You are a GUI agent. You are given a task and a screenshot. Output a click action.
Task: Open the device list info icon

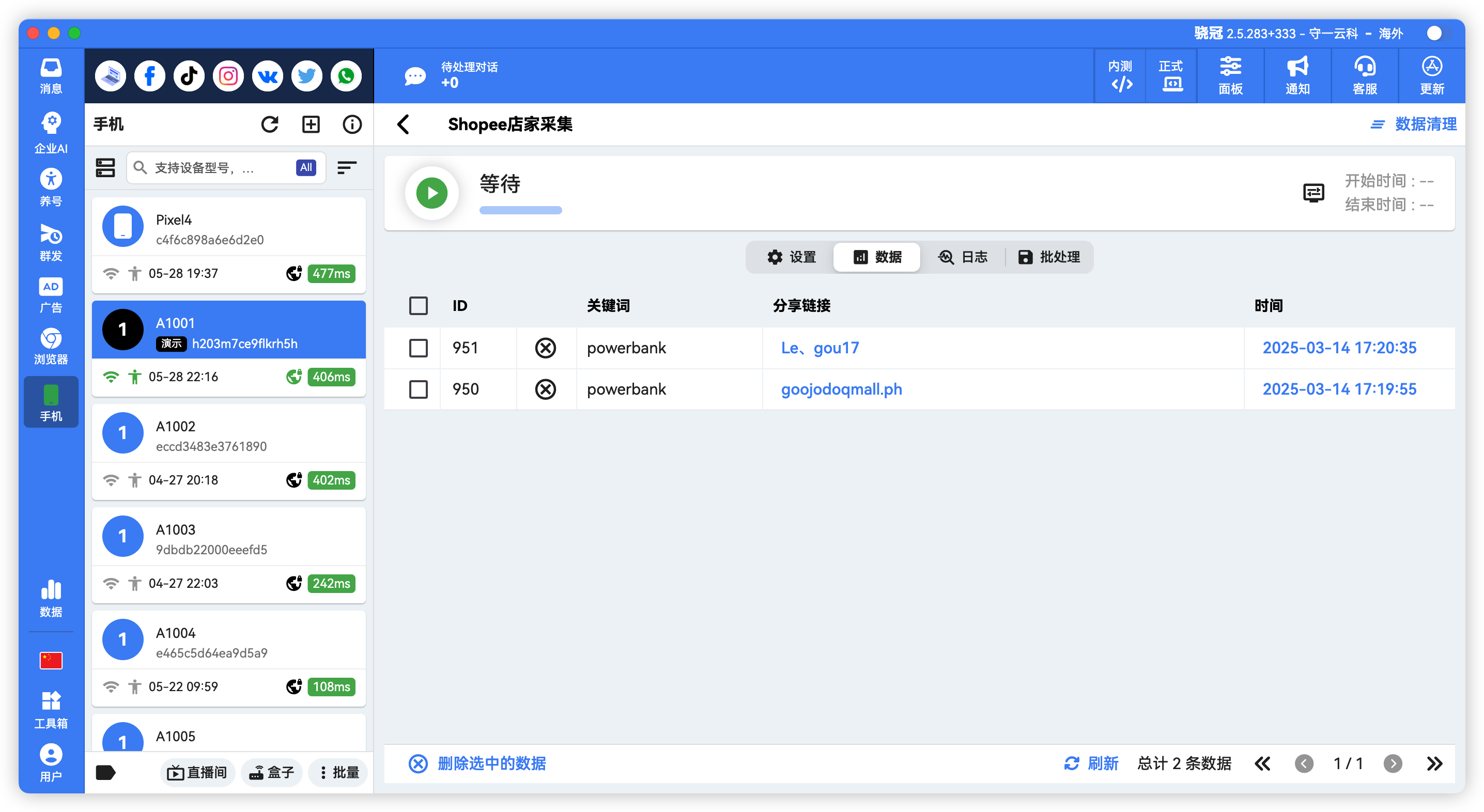pyautogui.click(x=352, y=124)
